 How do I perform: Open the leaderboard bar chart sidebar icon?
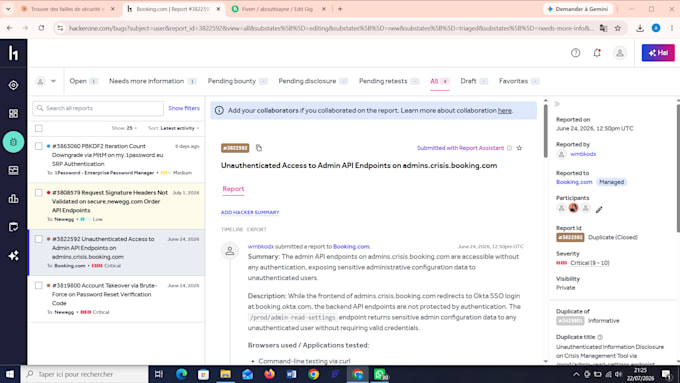[13, 199]
